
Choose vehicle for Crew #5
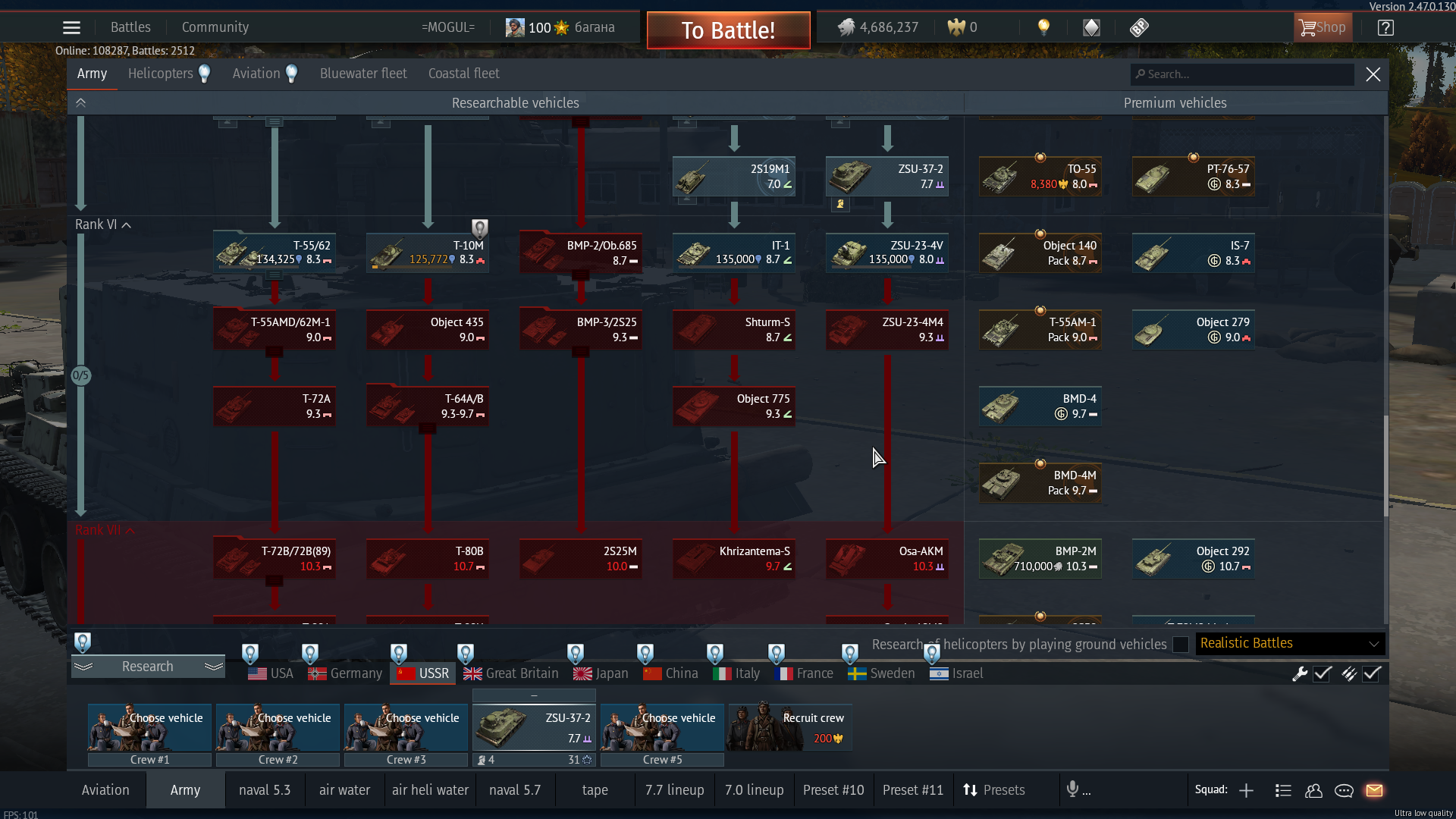pos(662,726)
